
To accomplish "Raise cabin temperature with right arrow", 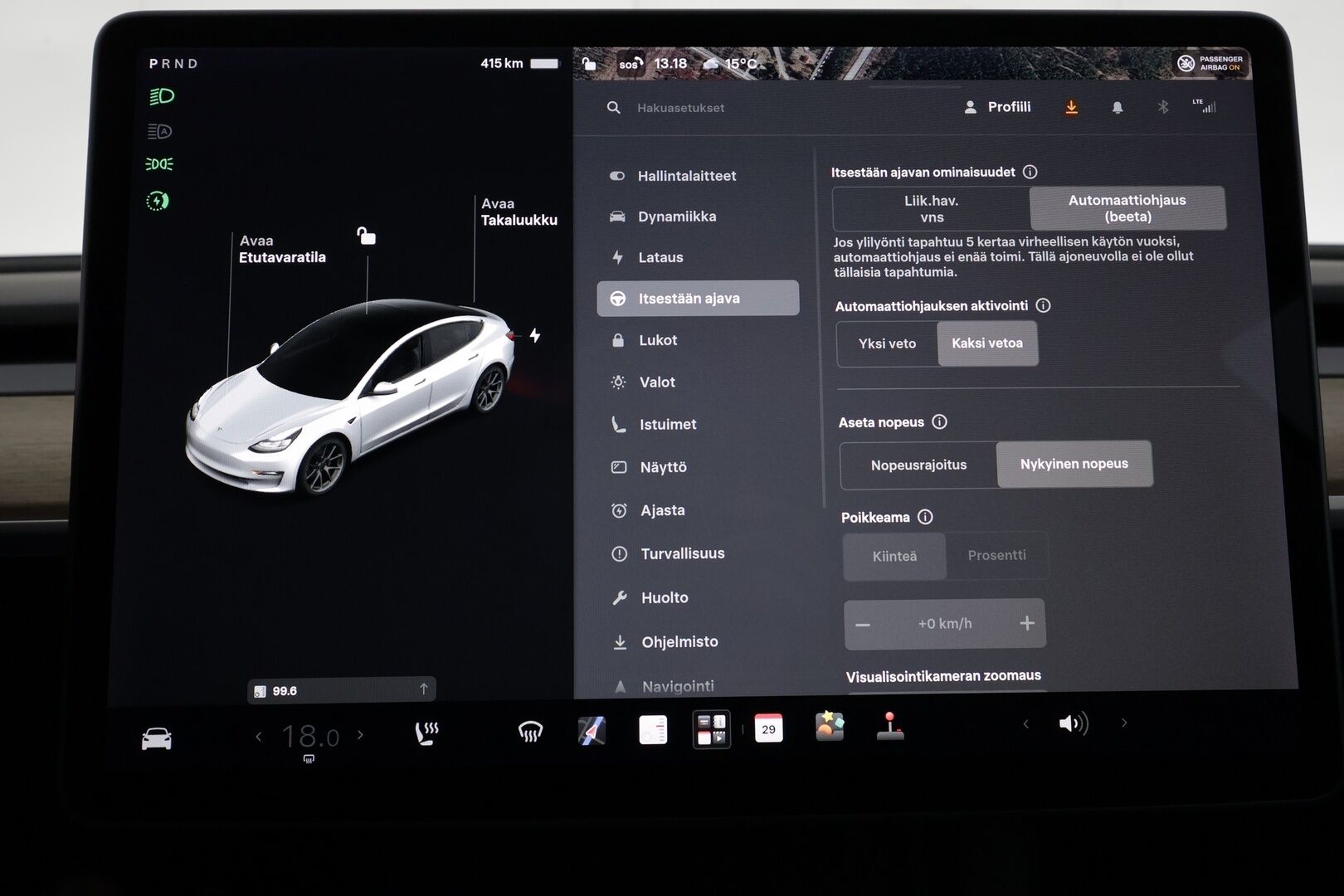I will click(360, 734).
